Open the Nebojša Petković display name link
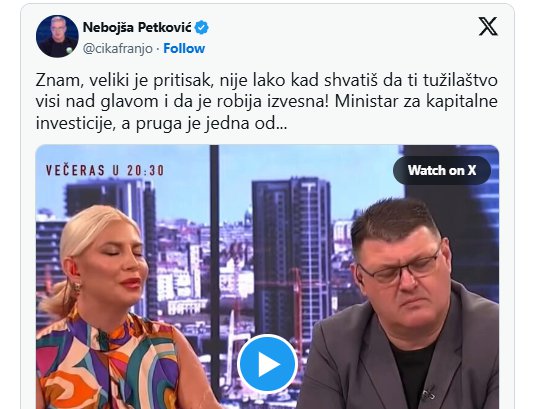The height and width of the screenshot is (409, 546). (137, 27)
